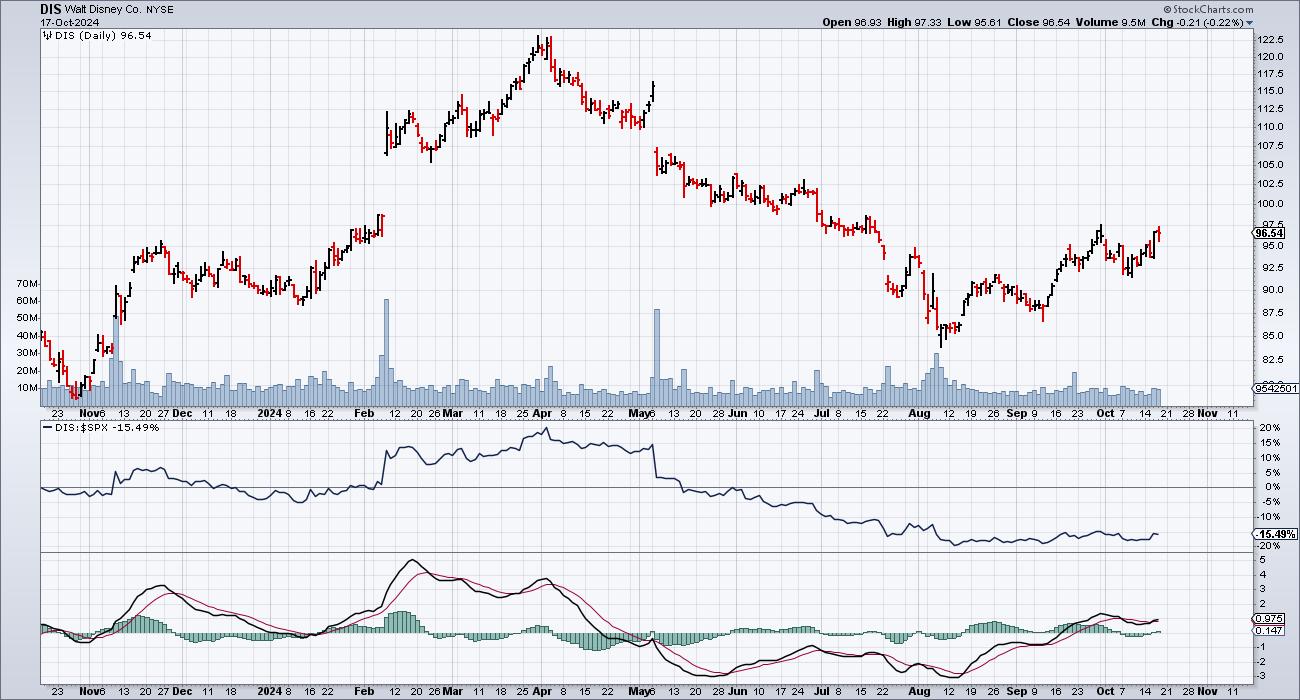Click the 9542501 volume tag
1300x700 pixels.
pos(1274,388)
